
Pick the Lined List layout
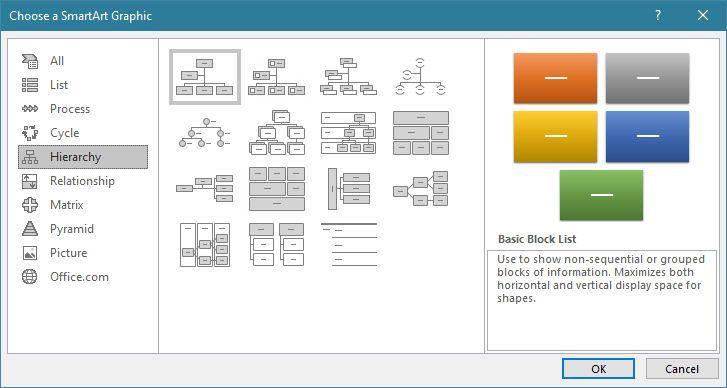click(349, 244)
